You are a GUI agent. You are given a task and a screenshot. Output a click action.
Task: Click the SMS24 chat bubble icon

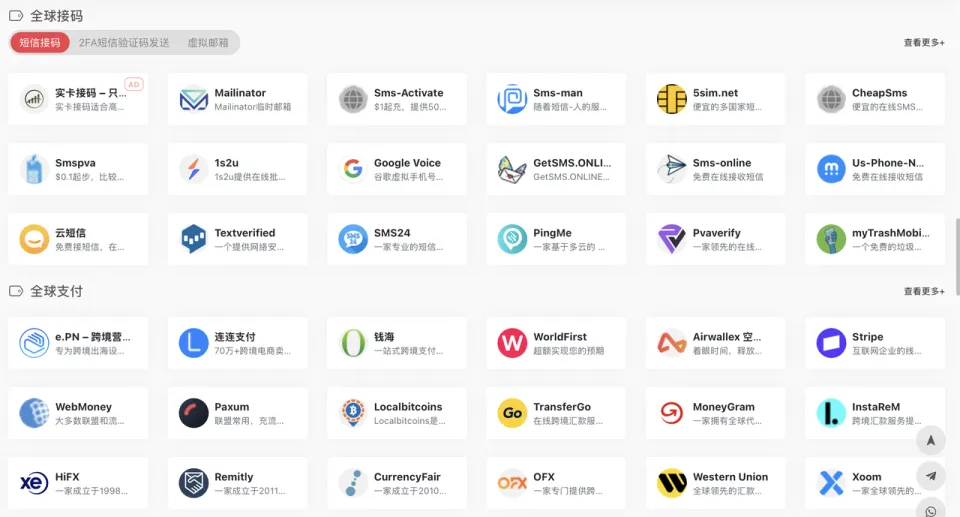pyautogui.click(x=353, y=239)
